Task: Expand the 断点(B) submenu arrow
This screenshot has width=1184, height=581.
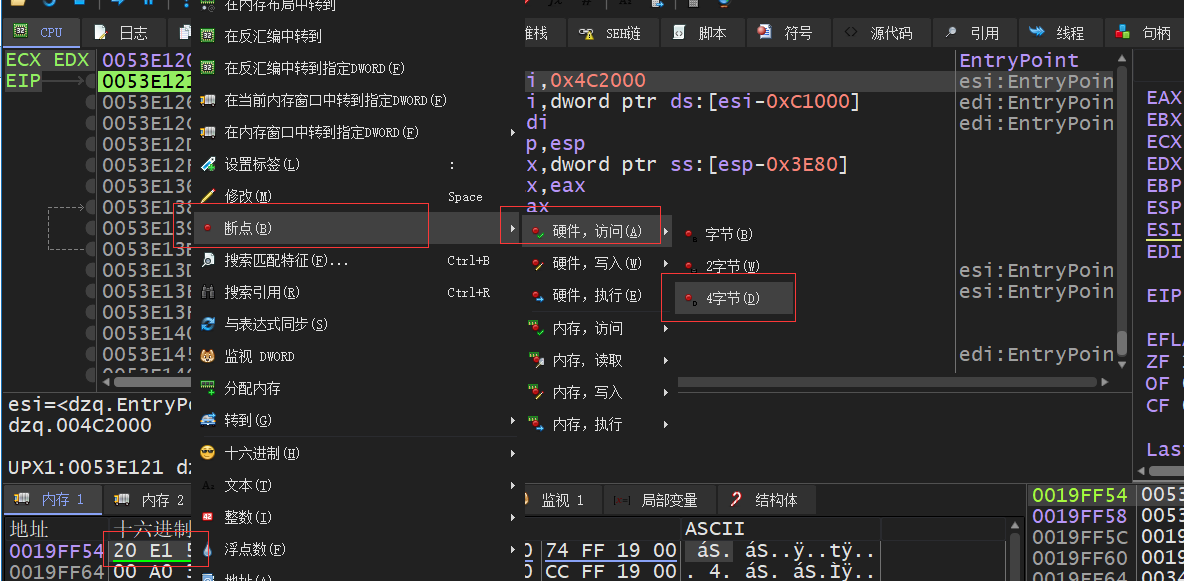Action: click(x=513, y=228)
